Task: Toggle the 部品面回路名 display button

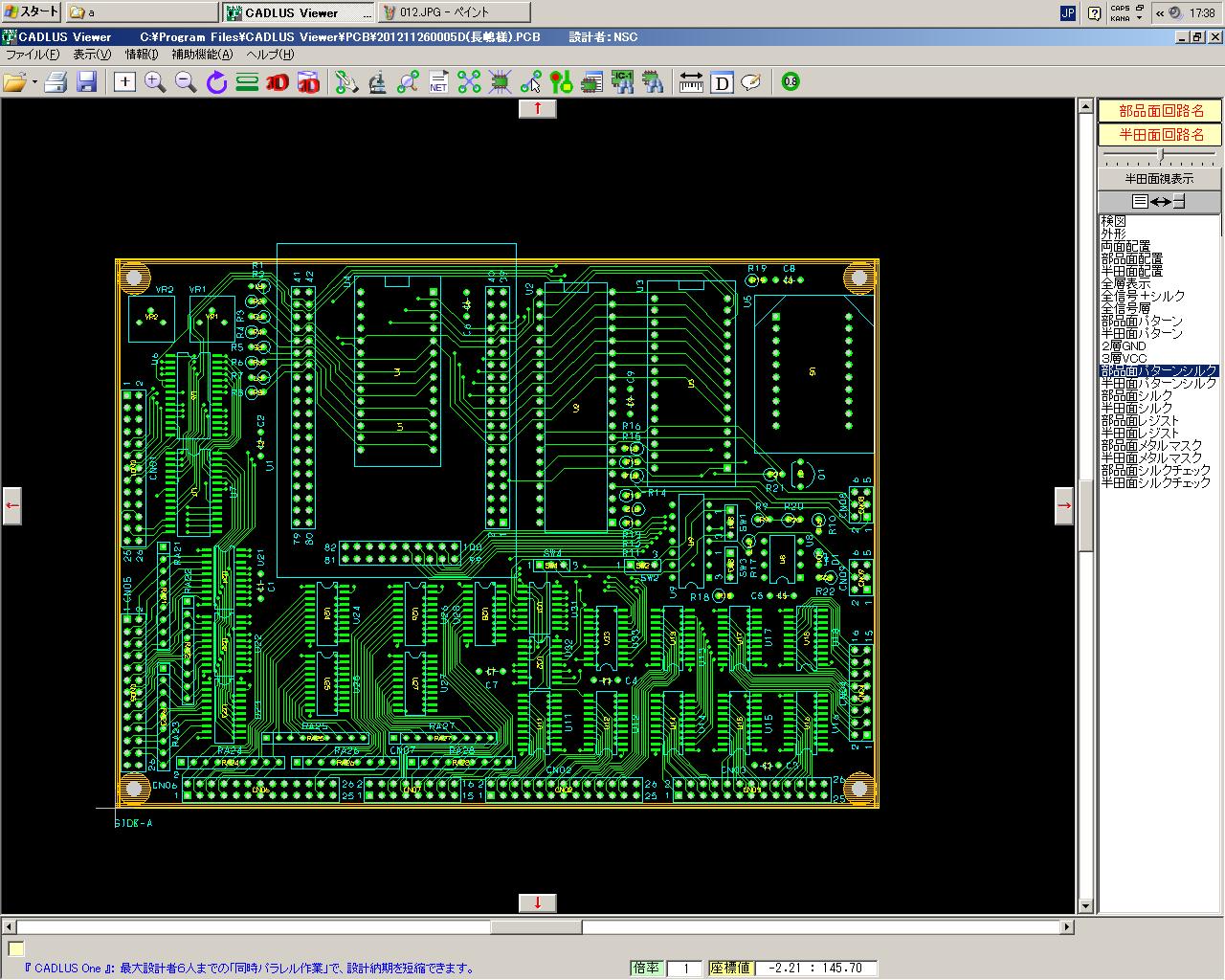Action: [1159, 111]
